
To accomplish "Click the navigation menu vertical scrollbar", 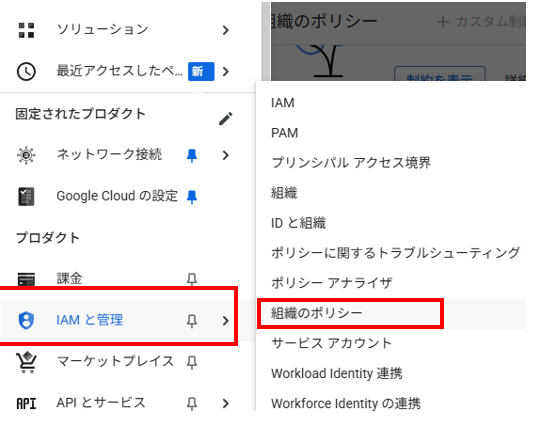I will (x=266, y=41).
